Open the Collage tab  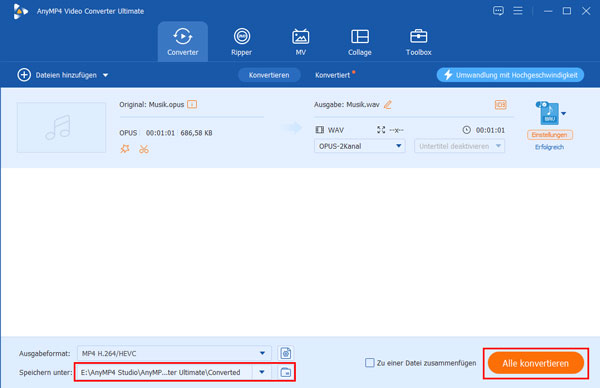point(360,42)
